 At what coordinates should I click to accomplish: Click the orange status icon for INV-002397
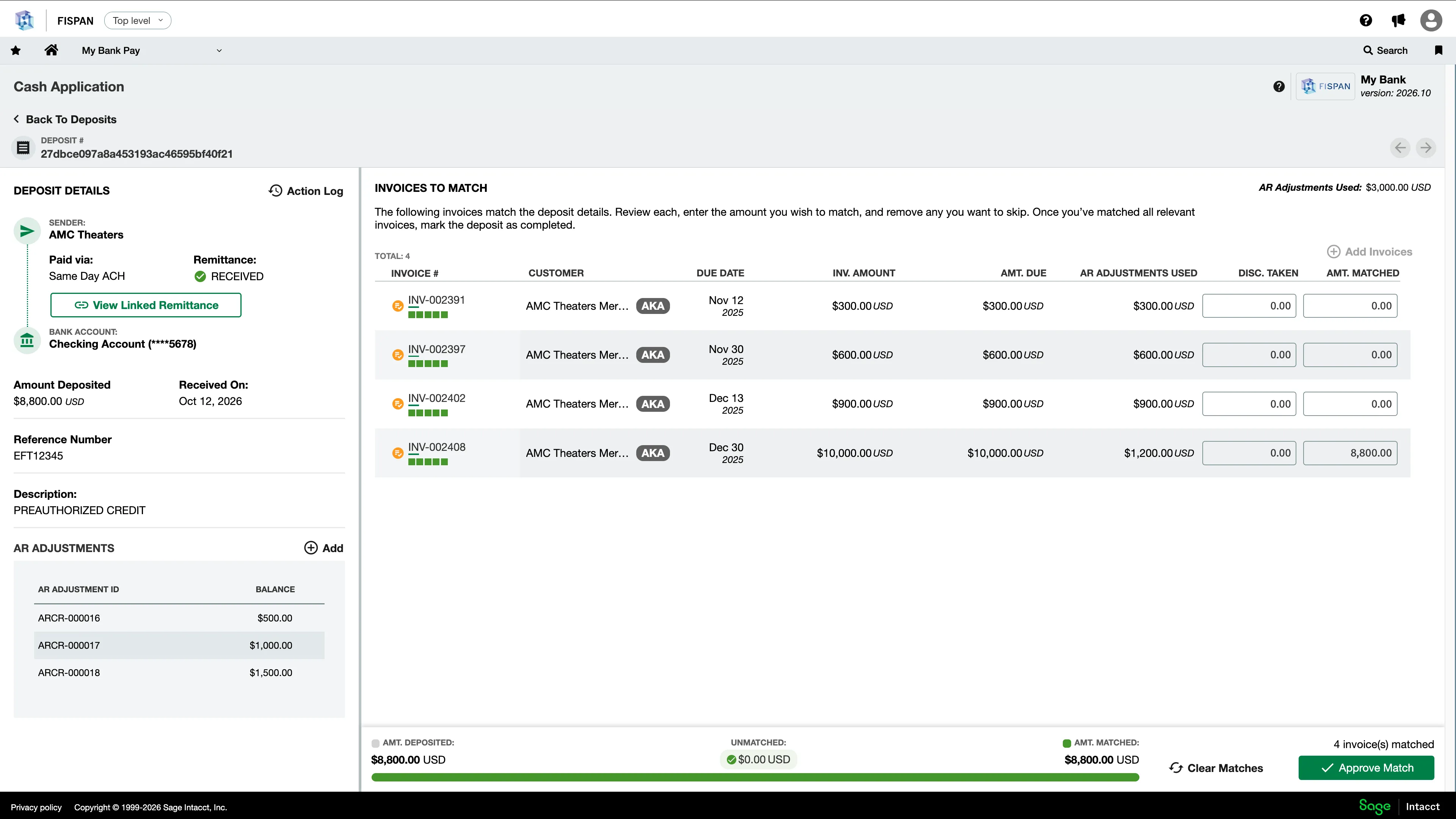(x=398, y=355)
